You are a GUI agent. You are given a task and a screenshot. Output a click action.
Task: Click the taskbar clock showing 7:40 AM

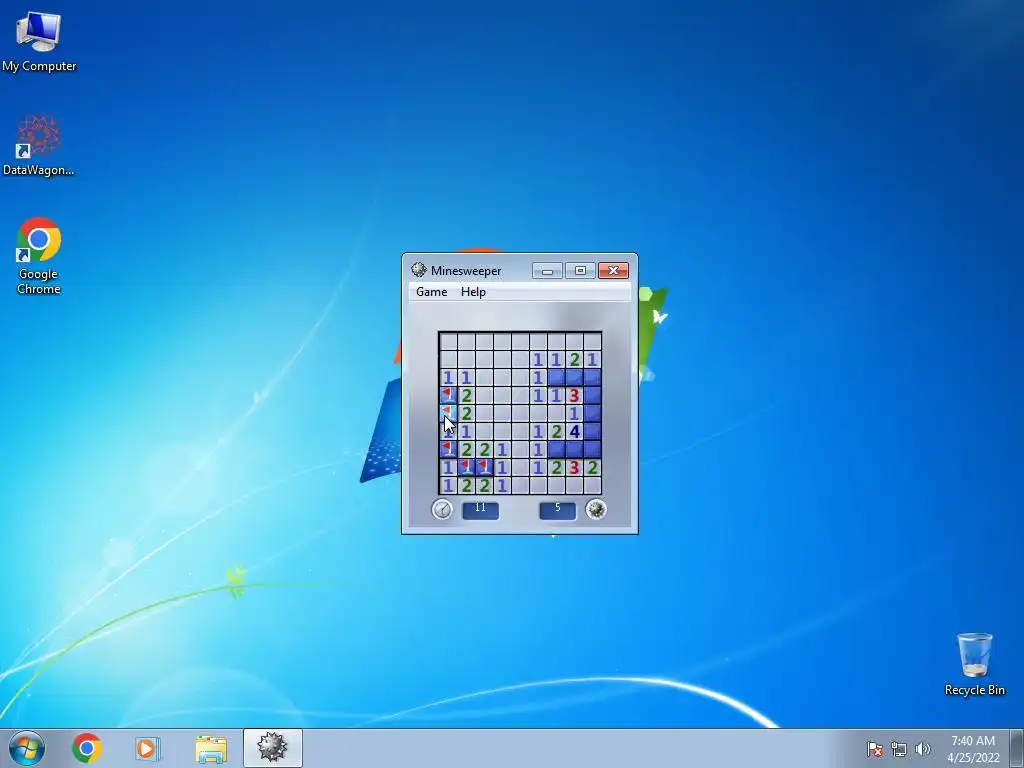pyautogui.click(x=973, y=749)
